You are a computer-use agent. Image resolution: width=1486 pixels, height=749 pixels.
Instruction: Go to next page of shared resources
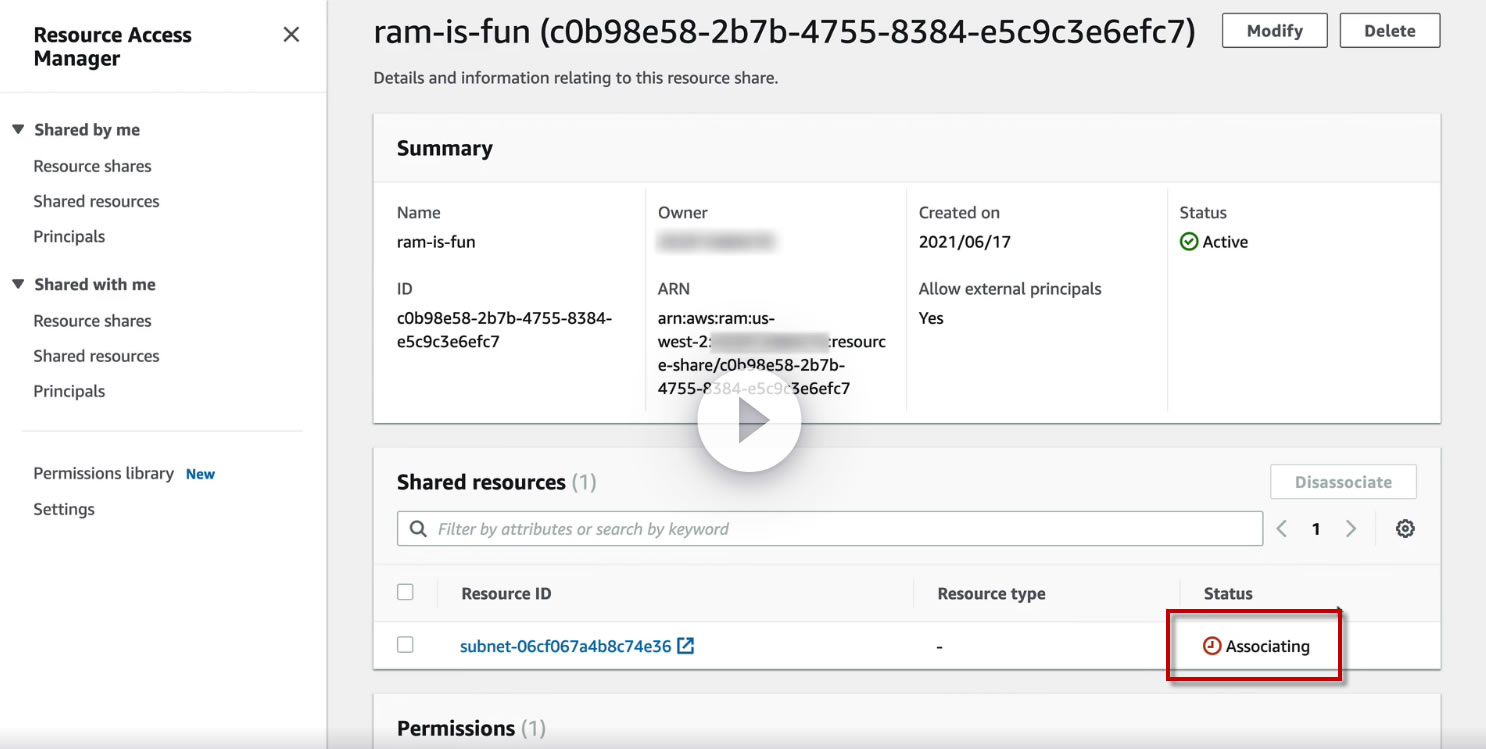click(x=1351, y=529)
